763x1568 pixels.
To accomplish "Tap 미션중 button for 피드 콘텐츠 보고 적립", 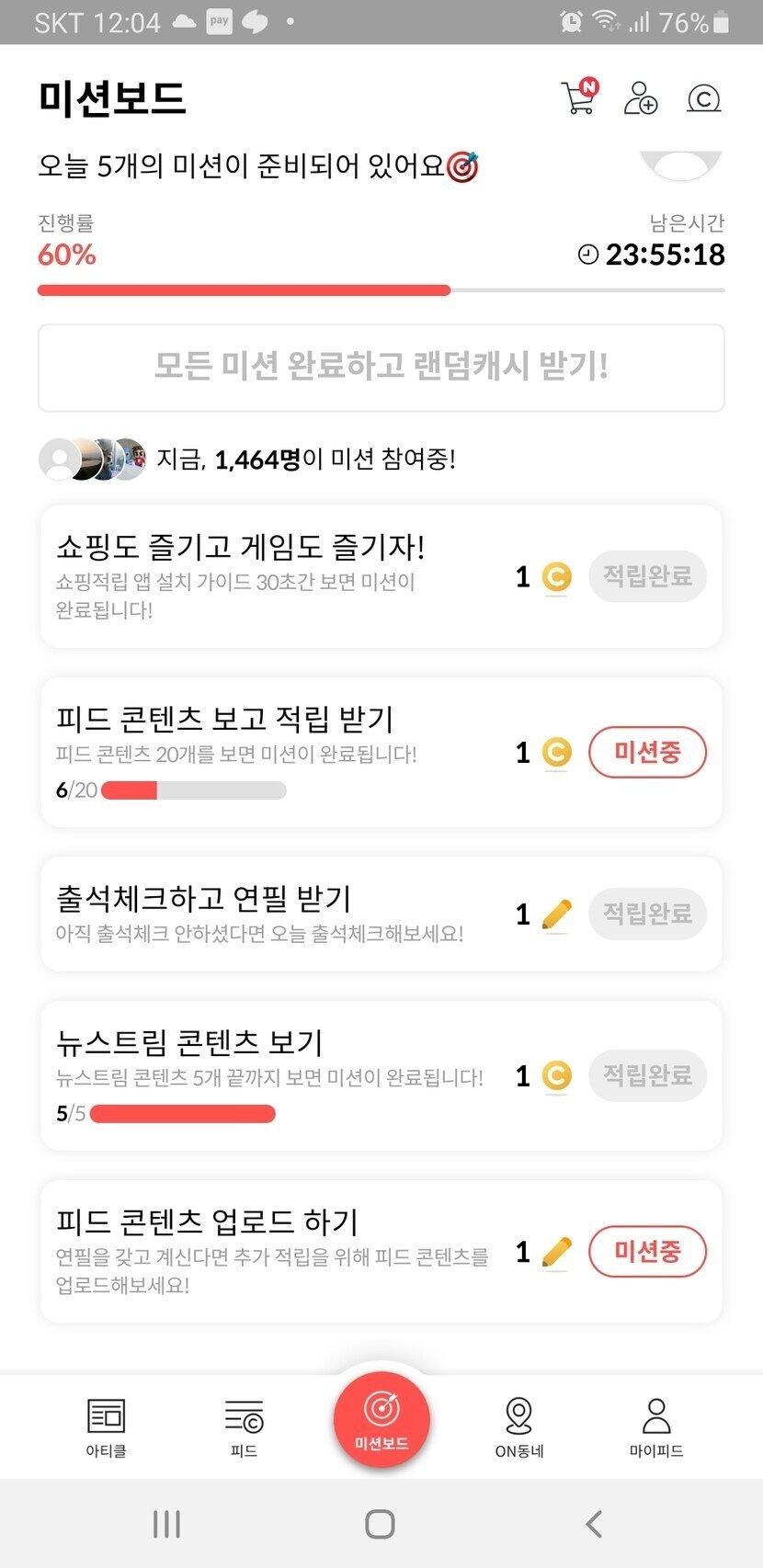I will (647, 753).
